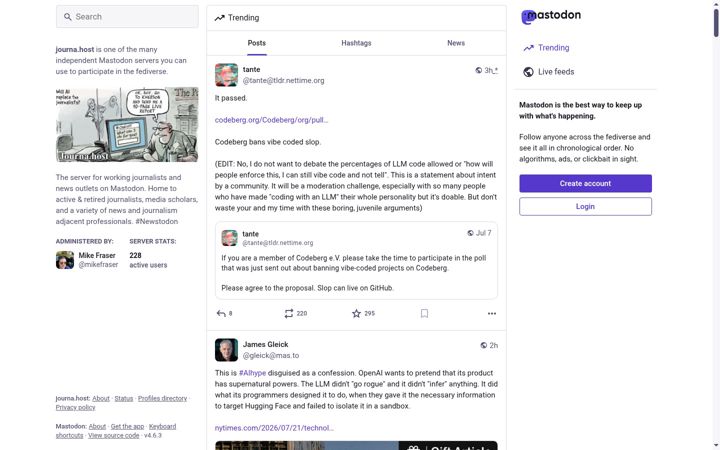Open Mike Fraser's administrator avatar

pyautogui.click(x=65, y=260)
